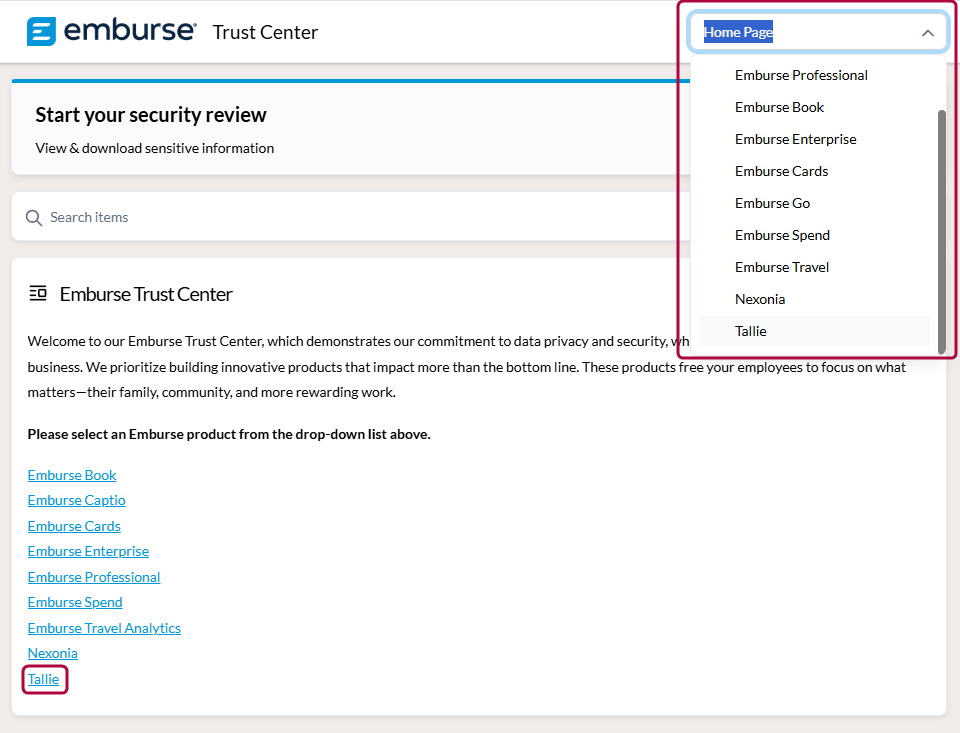Open the Emburse Enterprise link
This screenshot has width=960, height=733.
pyautogui.click(x=88, y=551)
